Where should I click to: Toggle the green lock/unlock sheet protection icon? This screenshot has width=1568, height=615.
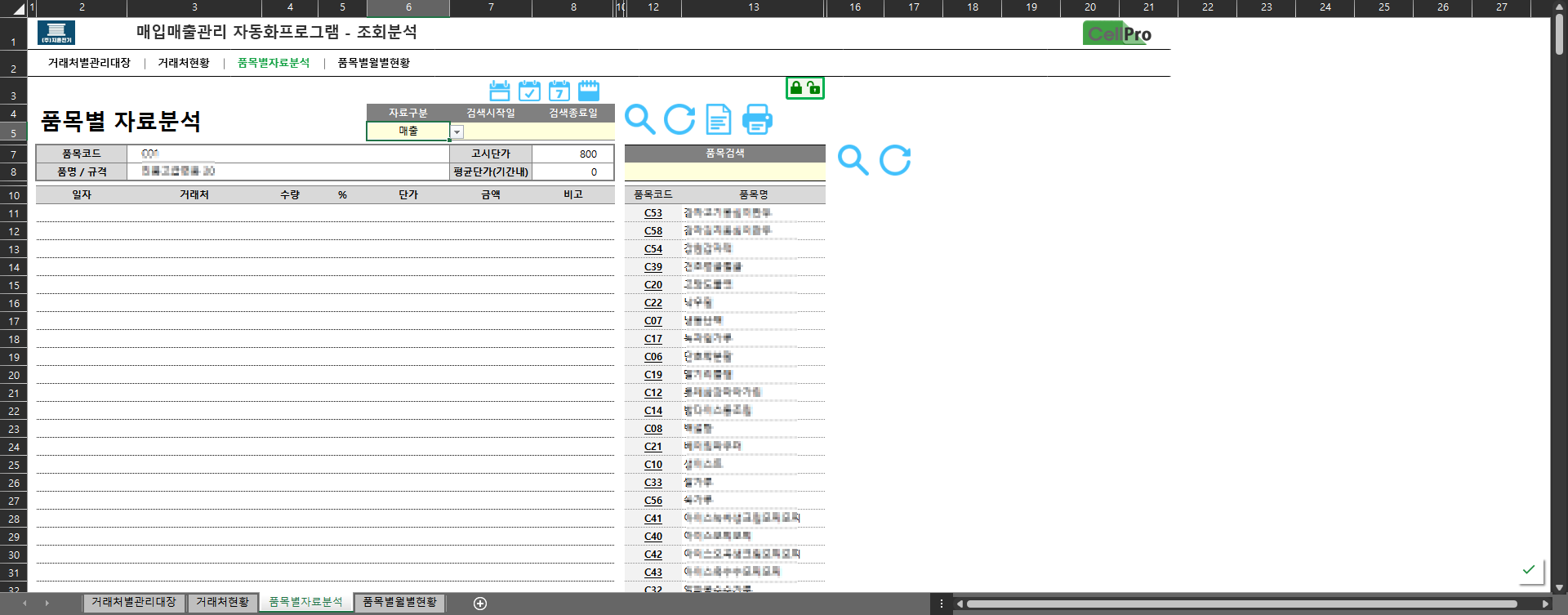[x=804, y=88]
